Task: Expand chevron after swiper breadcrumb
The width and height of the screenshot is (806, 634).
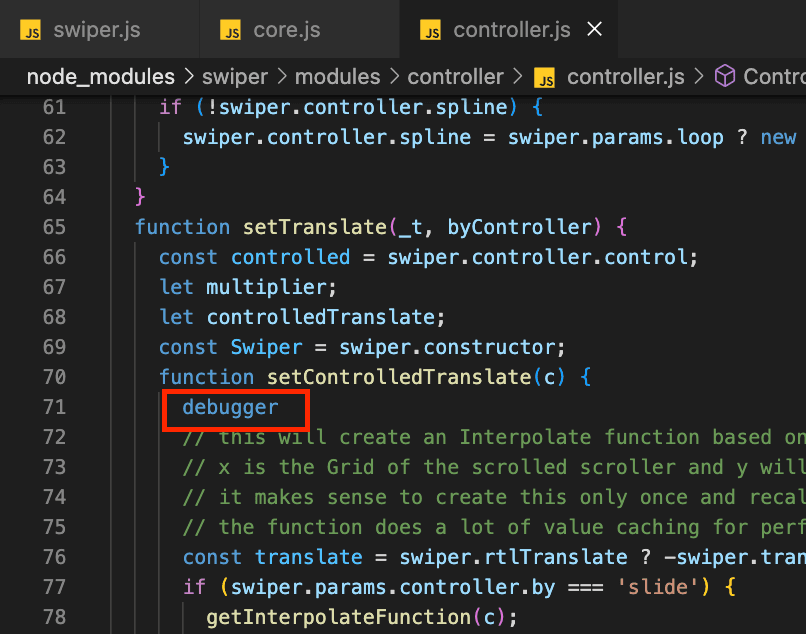Action: (x=282, y=77)
